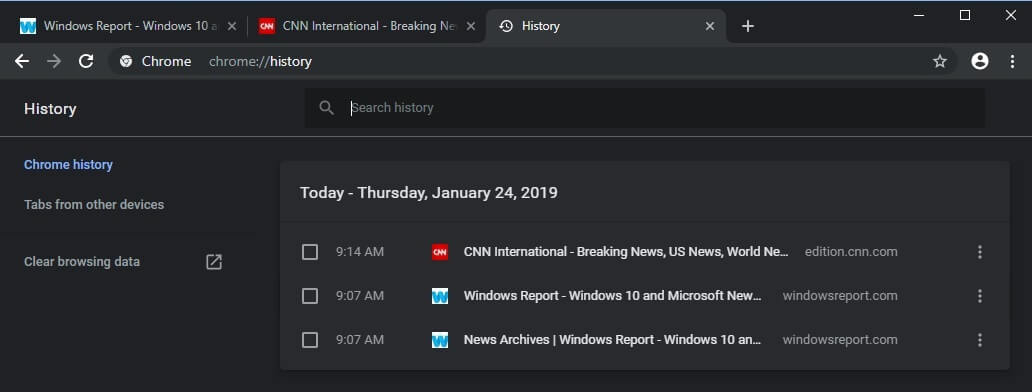Reload the page with refresh icon
The image size is (1032, 392).
[x=86, y=62]
